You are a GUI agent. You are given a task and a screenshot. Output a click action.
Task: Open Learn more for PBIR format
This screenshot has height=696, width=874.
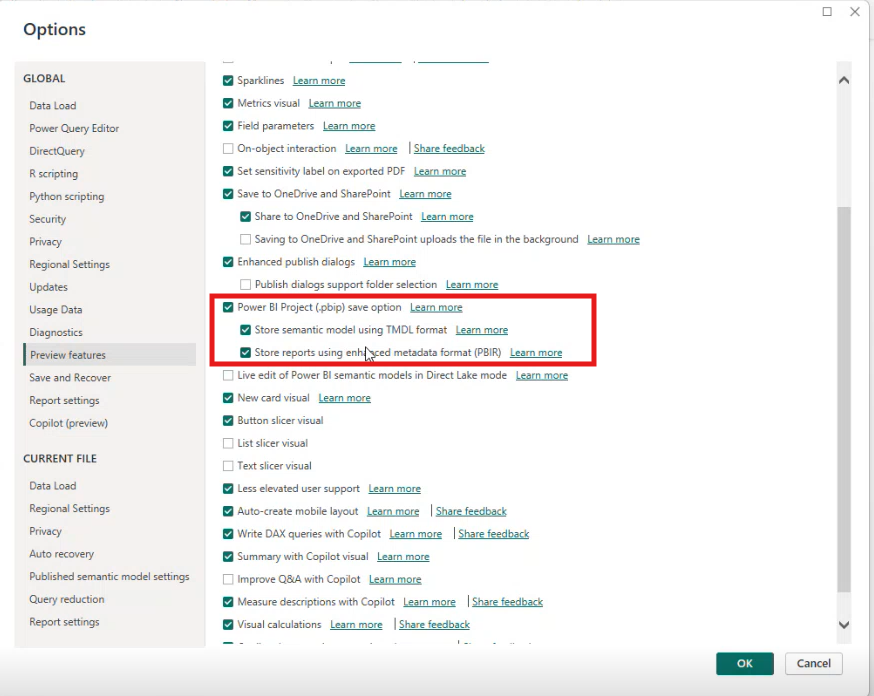tap(536, 353)
